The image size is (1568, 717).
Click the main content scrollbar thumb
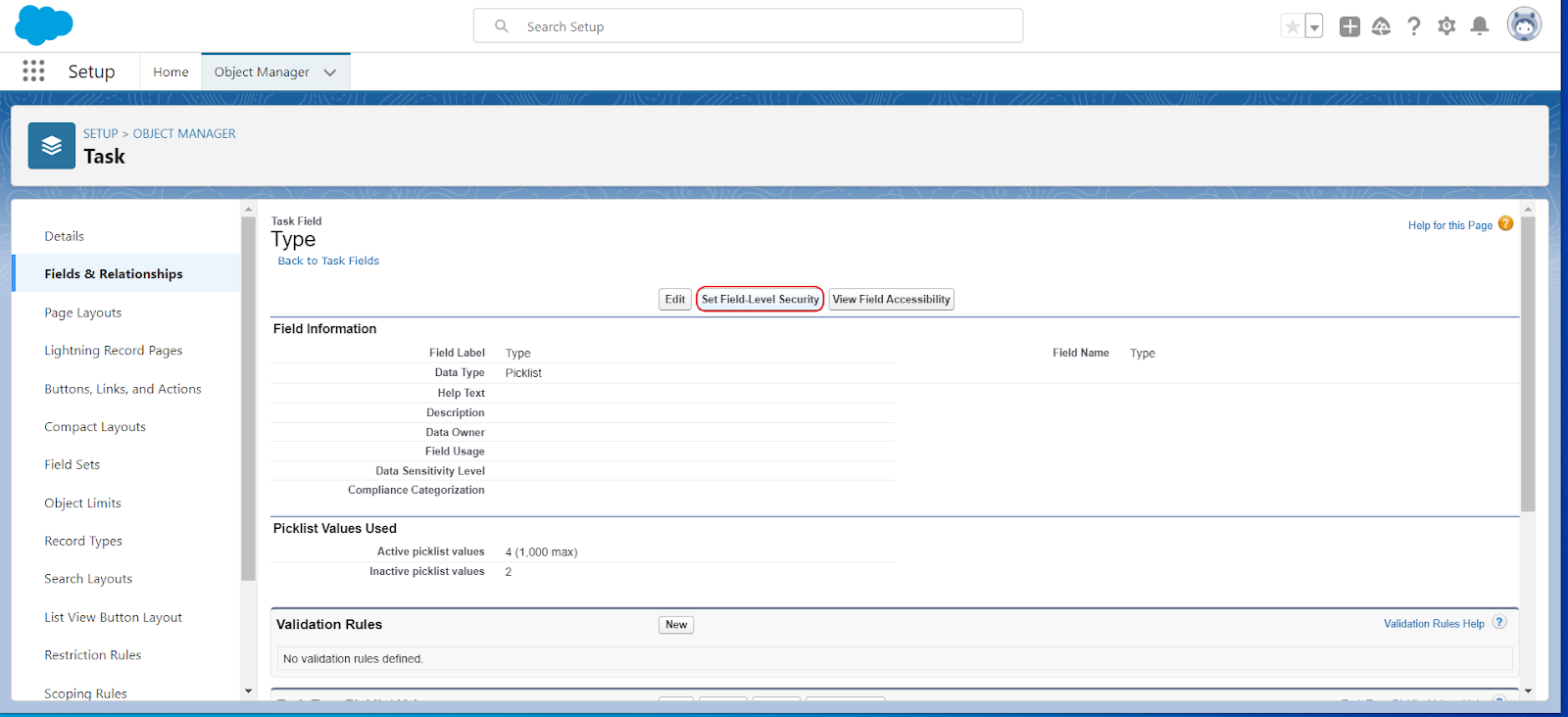point(1528,362)
